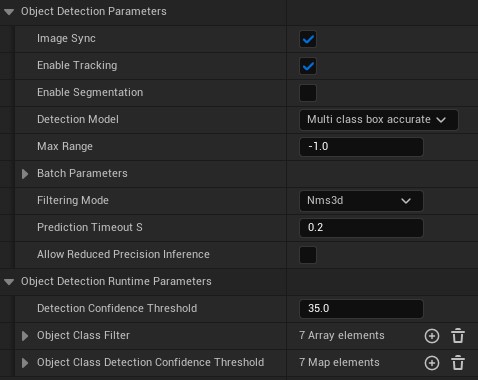Add element to Object Class Detection Confidence Threshold map
This screenshot has width=478, height=380.
[432, 363]
